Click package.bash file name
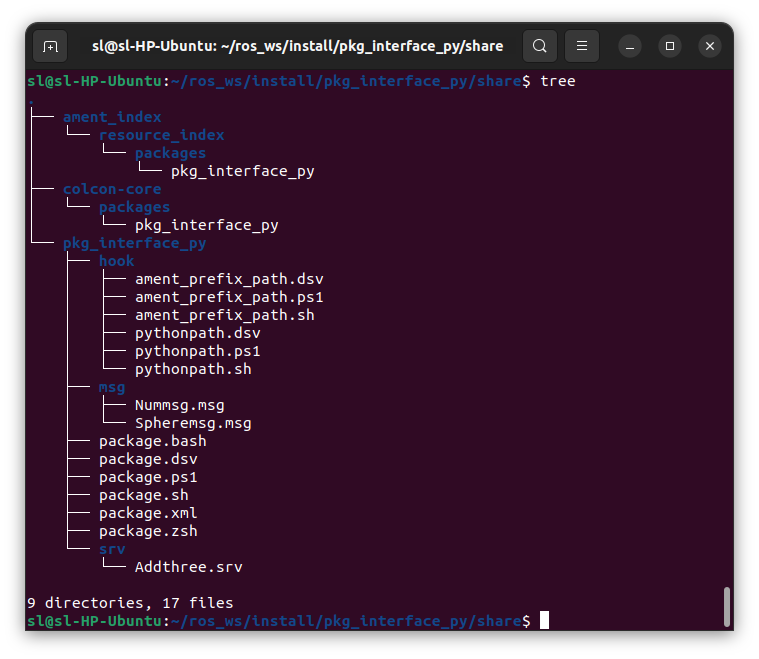The image size is (759, 659). (152, 442)
